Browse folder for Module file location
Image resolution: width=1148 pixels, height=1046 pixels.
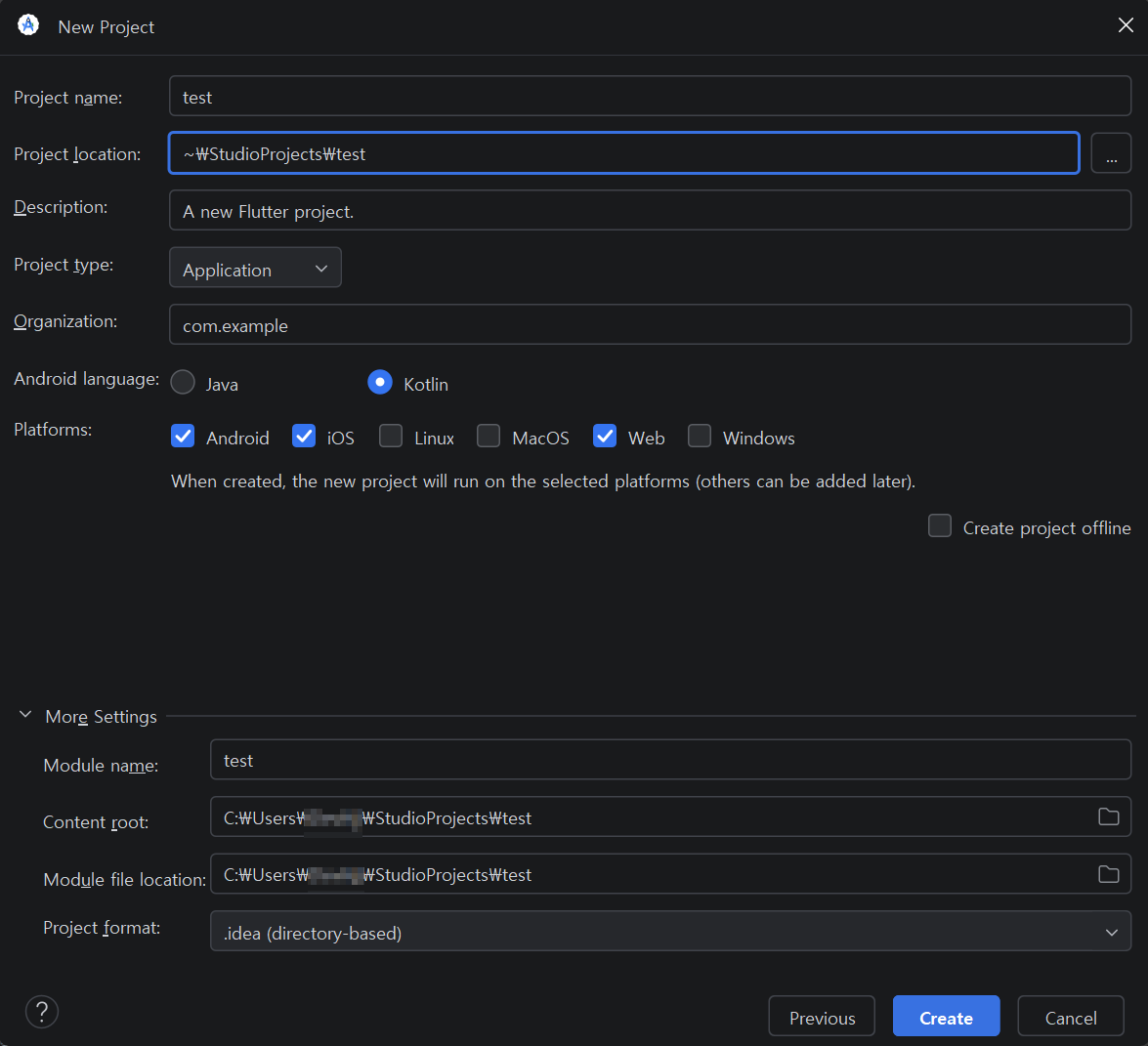pyautogui.click(x=1109, y=874)
